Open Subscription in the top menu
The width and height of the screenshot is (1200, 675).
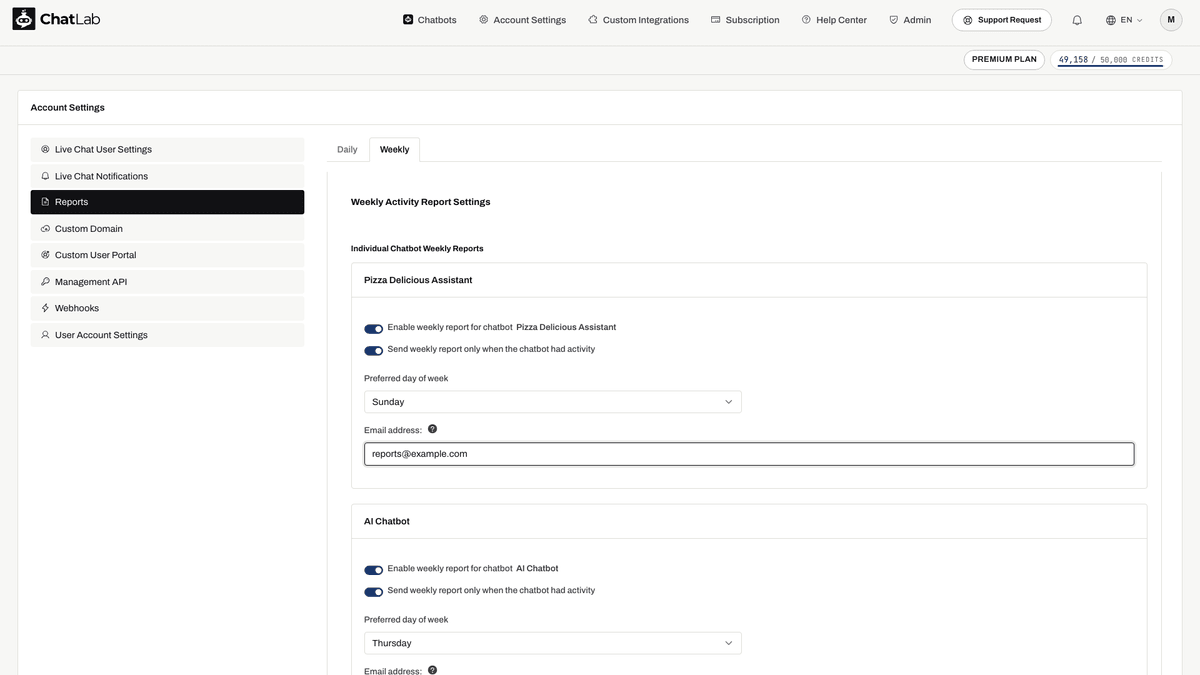click(745, 20)
